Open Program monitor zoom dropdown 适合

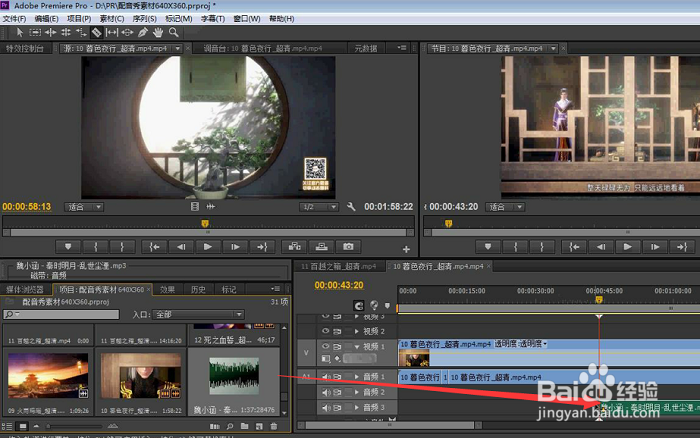coord(505,207)
